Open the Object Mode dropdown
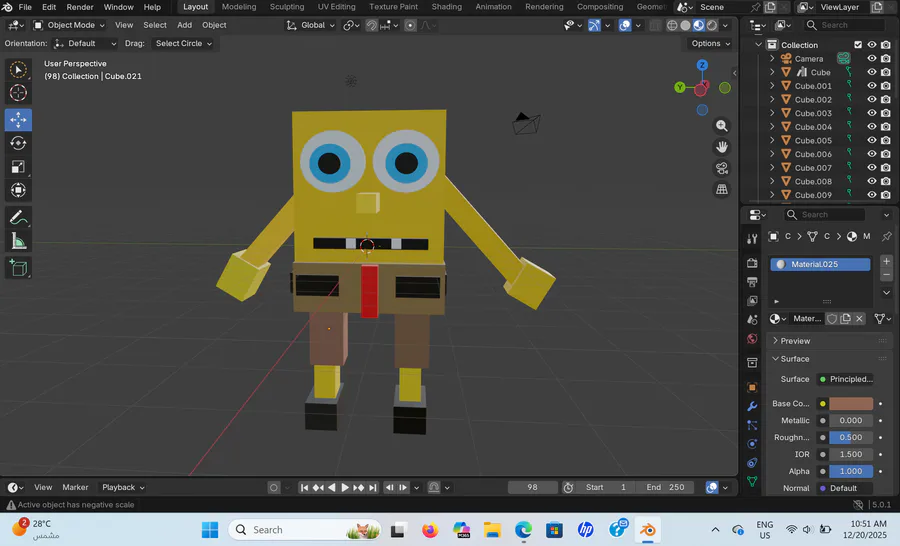 69,25
